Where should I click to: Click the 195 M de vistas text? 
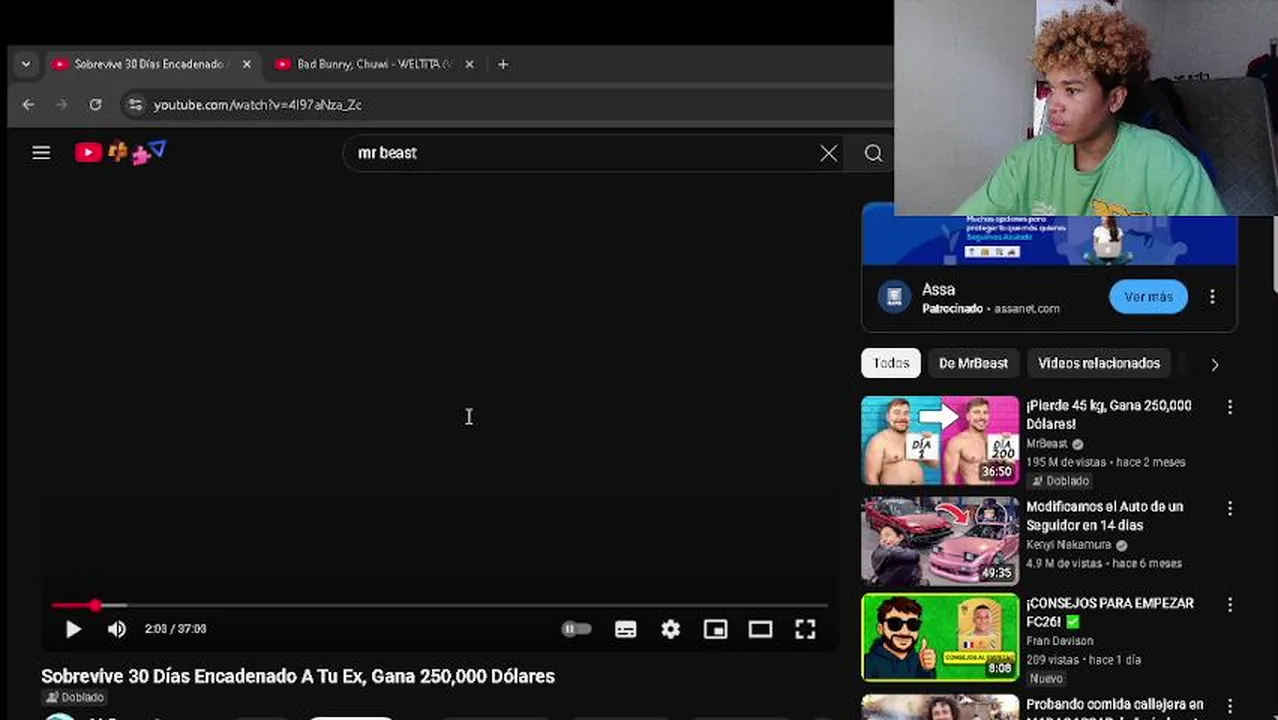tap(1068, 462)
